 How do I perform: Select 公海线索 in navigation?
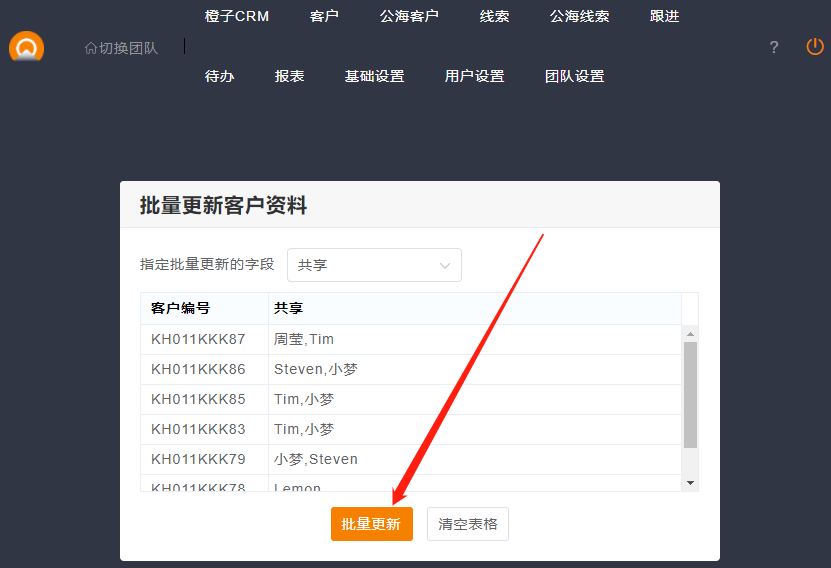click(x=579, y=16)
